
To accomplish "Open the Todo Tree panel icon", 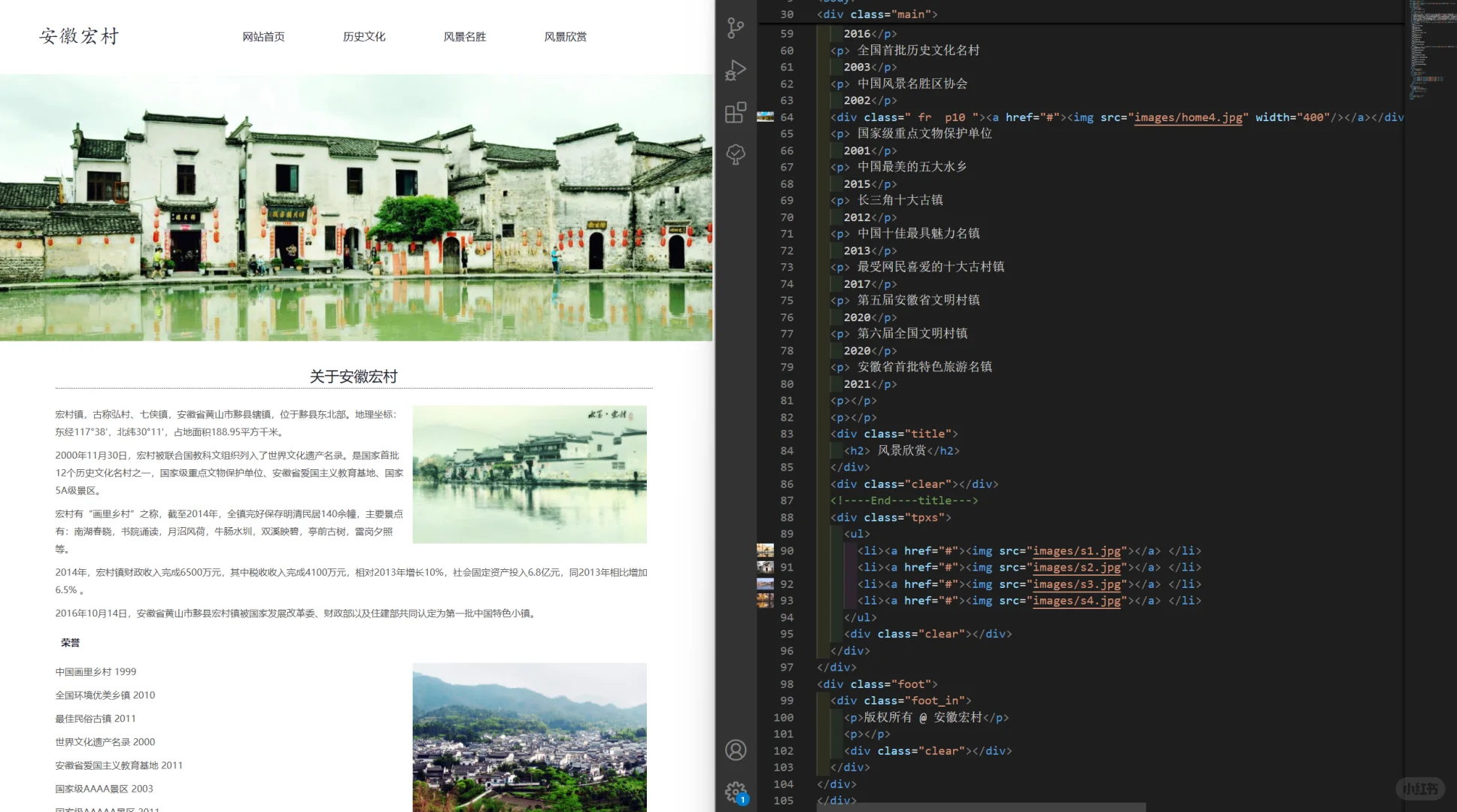I will (735, 155).
